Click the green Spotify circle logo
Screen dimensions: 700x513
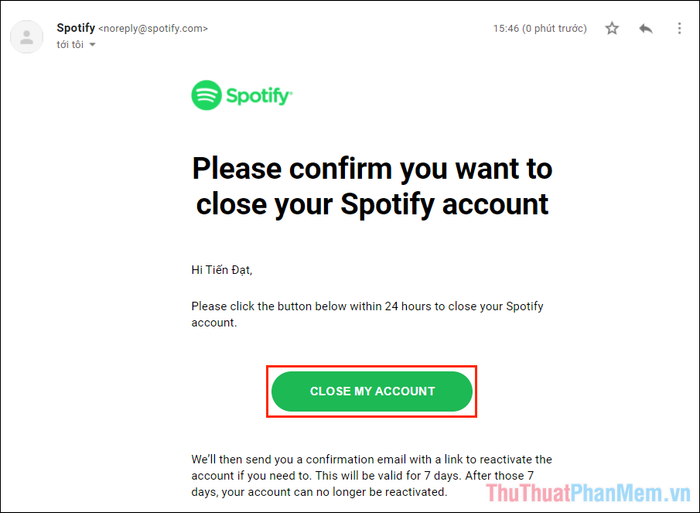coord(206,95)
